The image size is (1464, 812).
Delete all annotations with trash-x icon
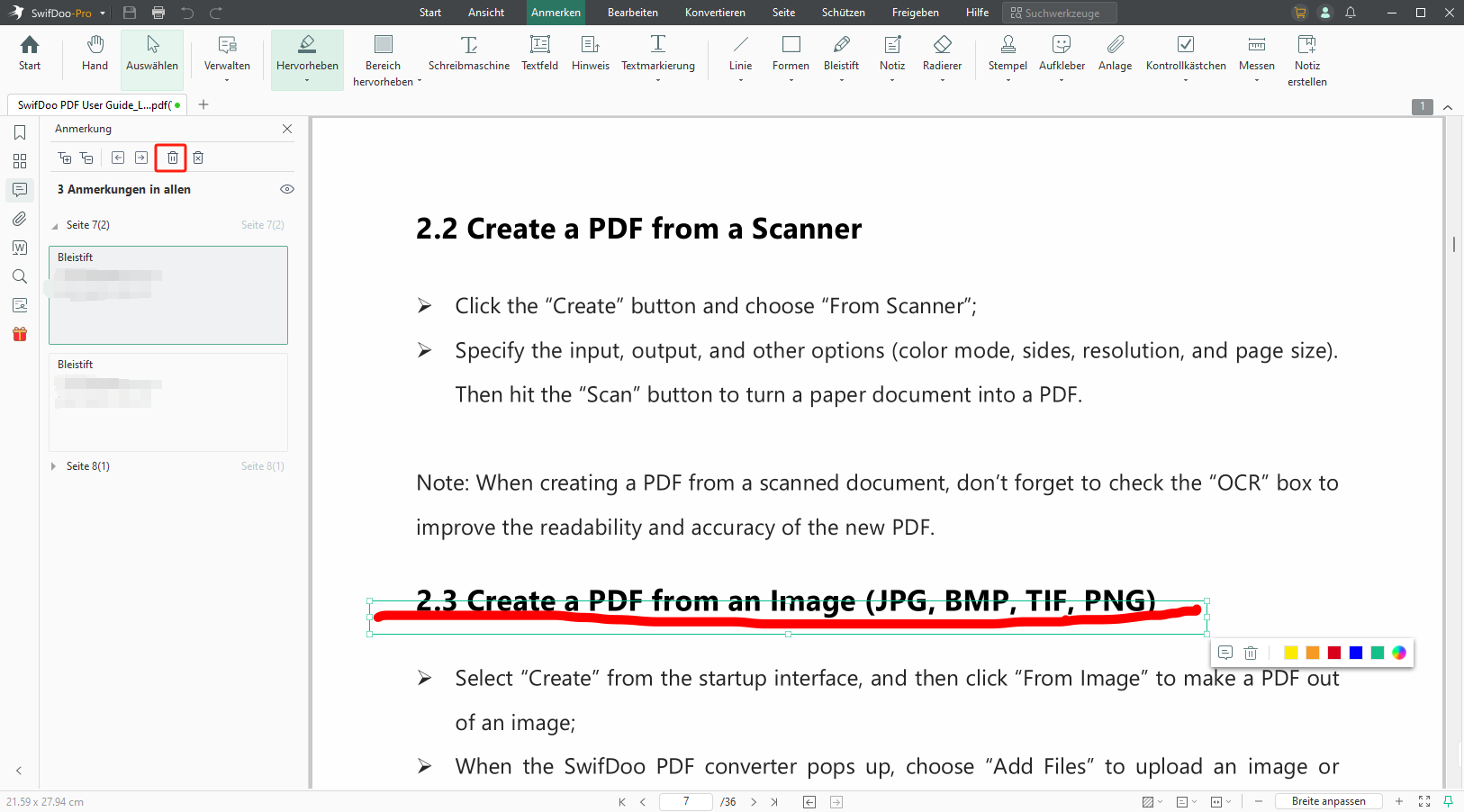click(x=198, y=158)
